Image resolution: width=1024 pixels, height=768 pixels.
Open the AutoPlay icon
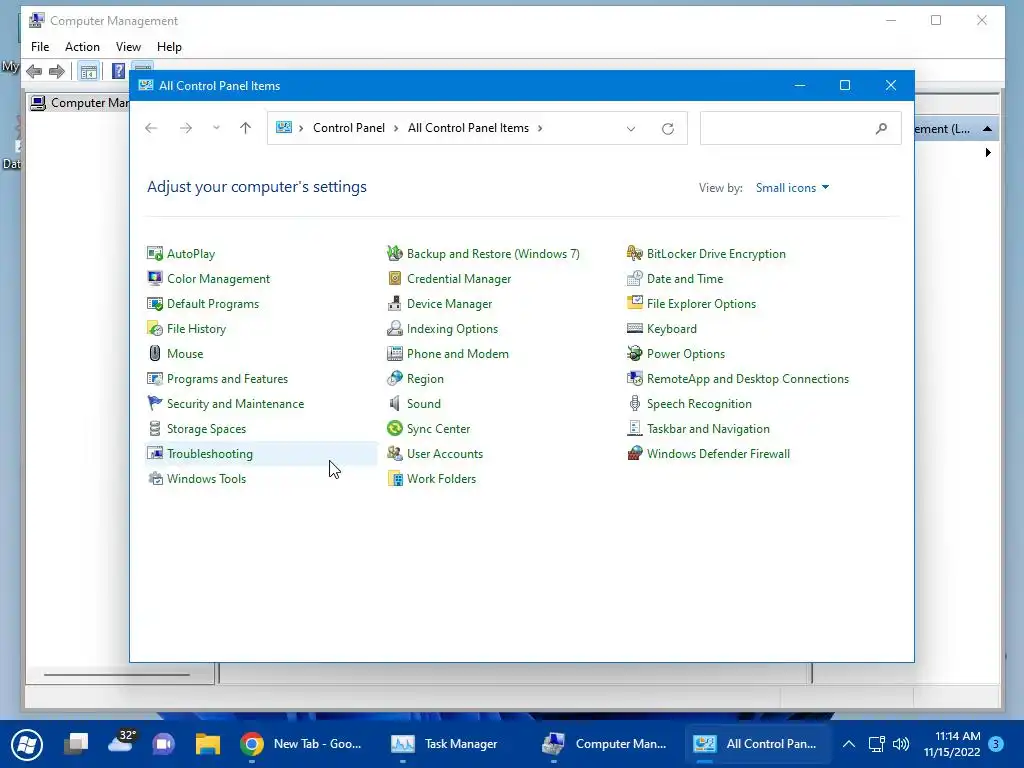[155, 253]
